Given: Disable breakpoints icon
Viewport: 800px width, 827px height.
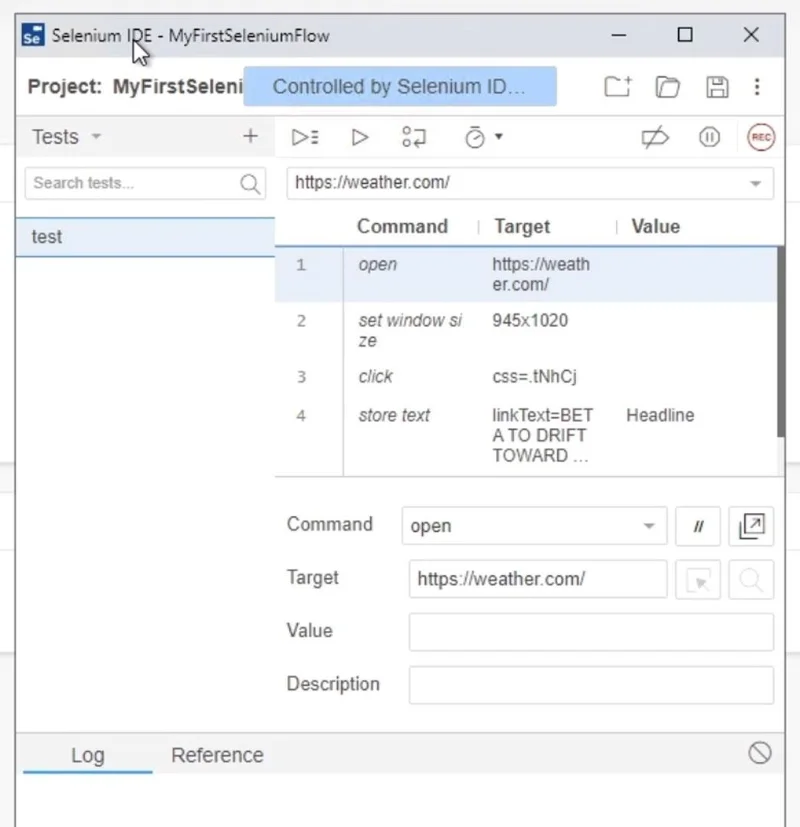Looking at the screenshot, I should pos(655,138).
